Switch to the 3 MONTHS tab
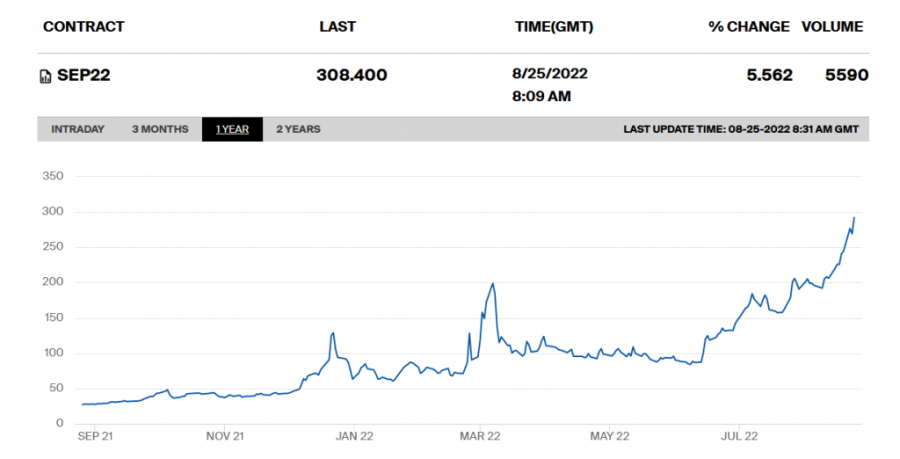 [x=160, y=129]
